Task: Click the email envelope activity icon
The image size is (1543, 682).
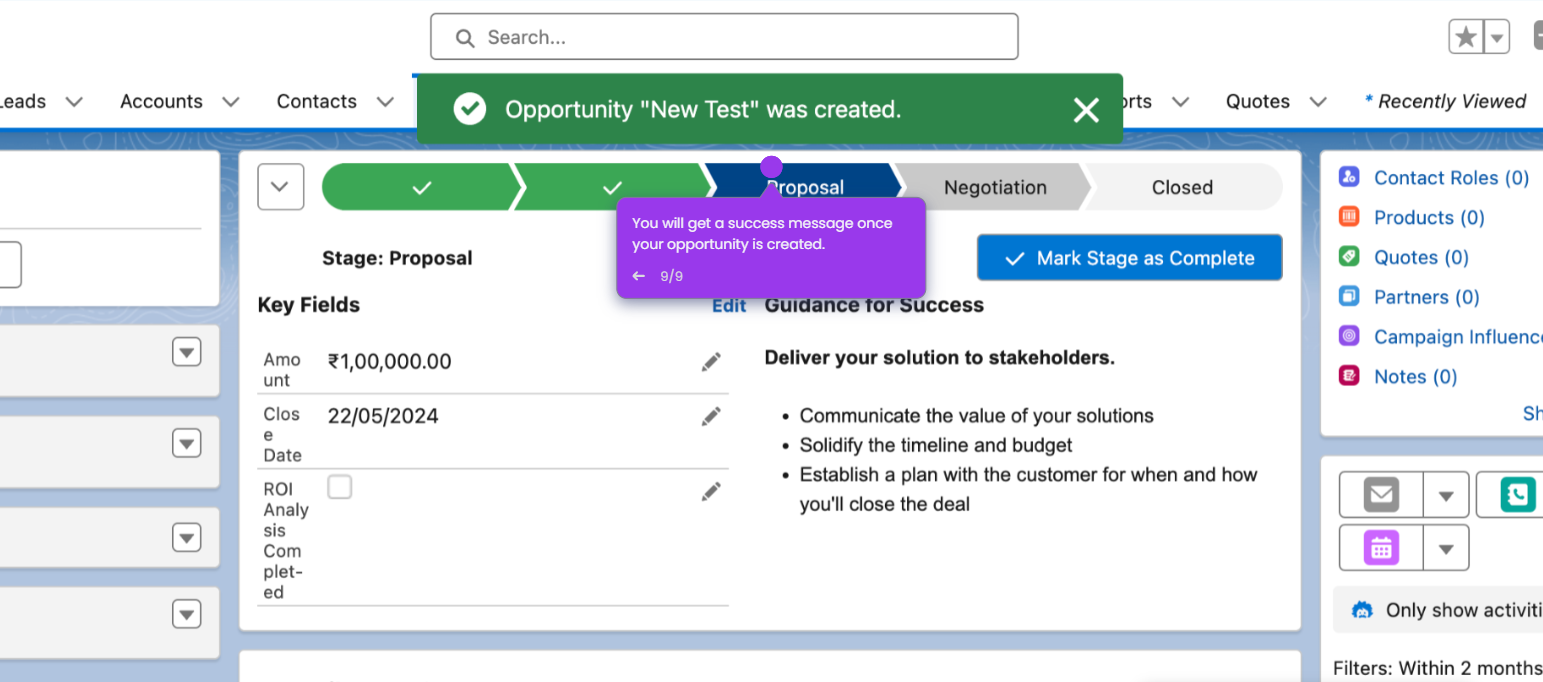Action: (1381, 495)
